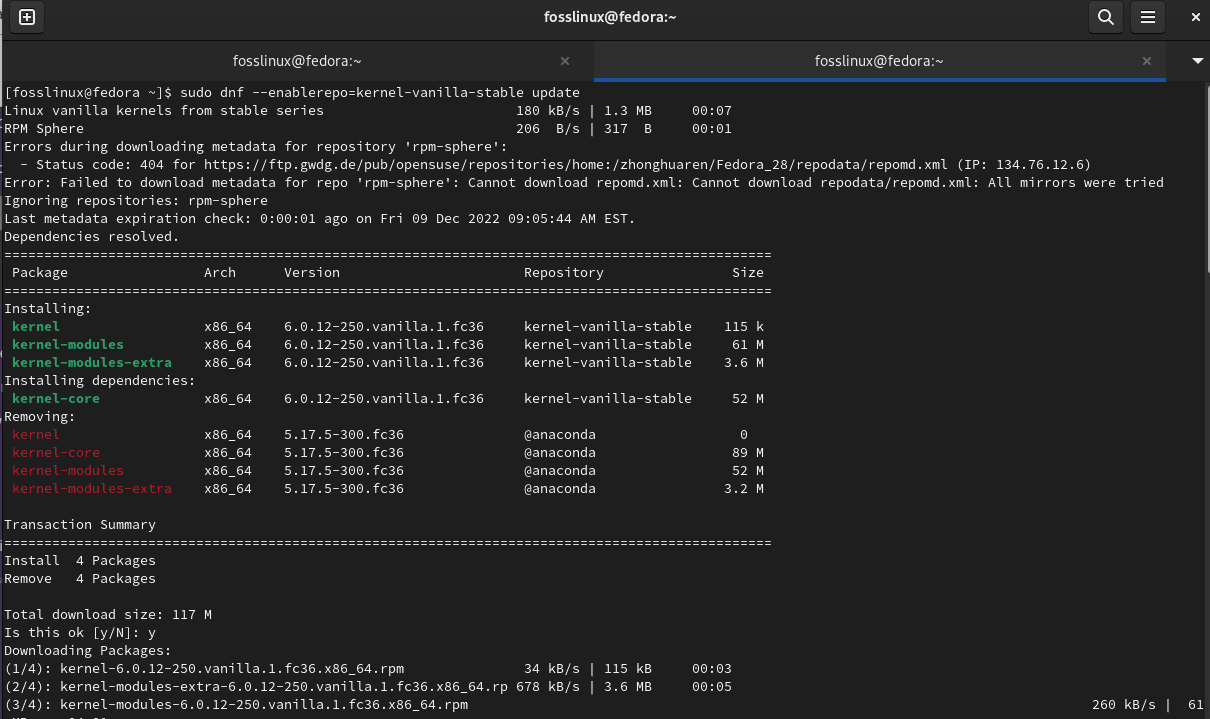Select the active fosslinux@fedora tab
1210x719 pixels.
[x=878, y=61]
